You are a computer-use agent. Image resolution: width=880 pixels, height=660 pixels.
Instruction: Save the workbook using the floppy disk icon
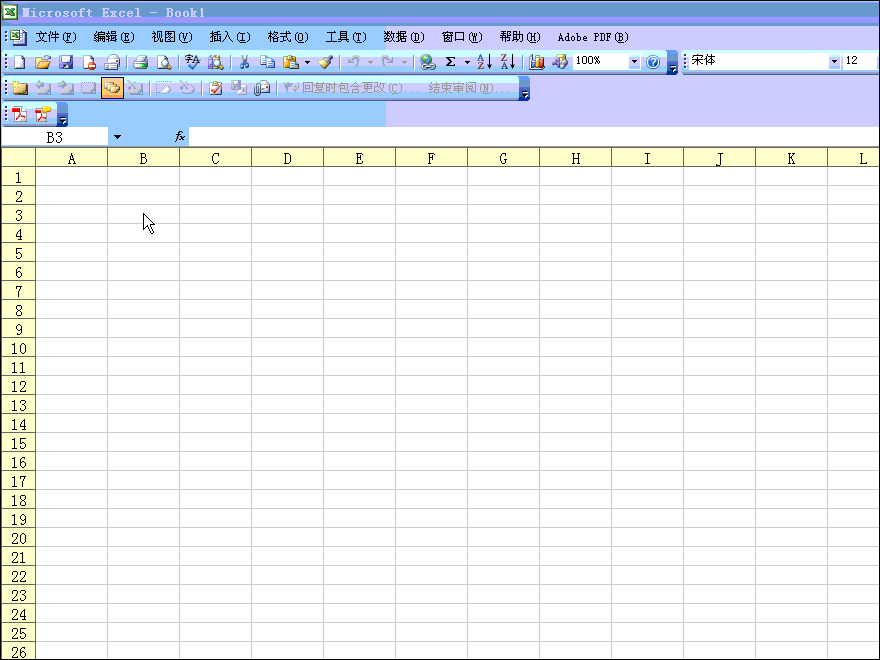pyautogui.click(x=66, y=62)
